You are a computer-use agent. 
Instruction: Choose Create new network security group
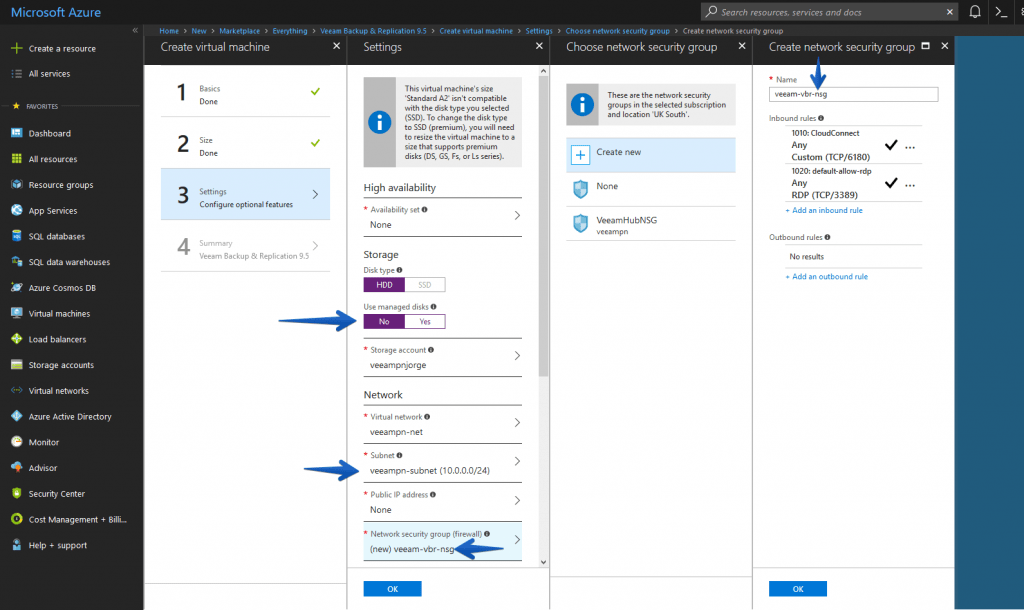[x=651, y=155]
